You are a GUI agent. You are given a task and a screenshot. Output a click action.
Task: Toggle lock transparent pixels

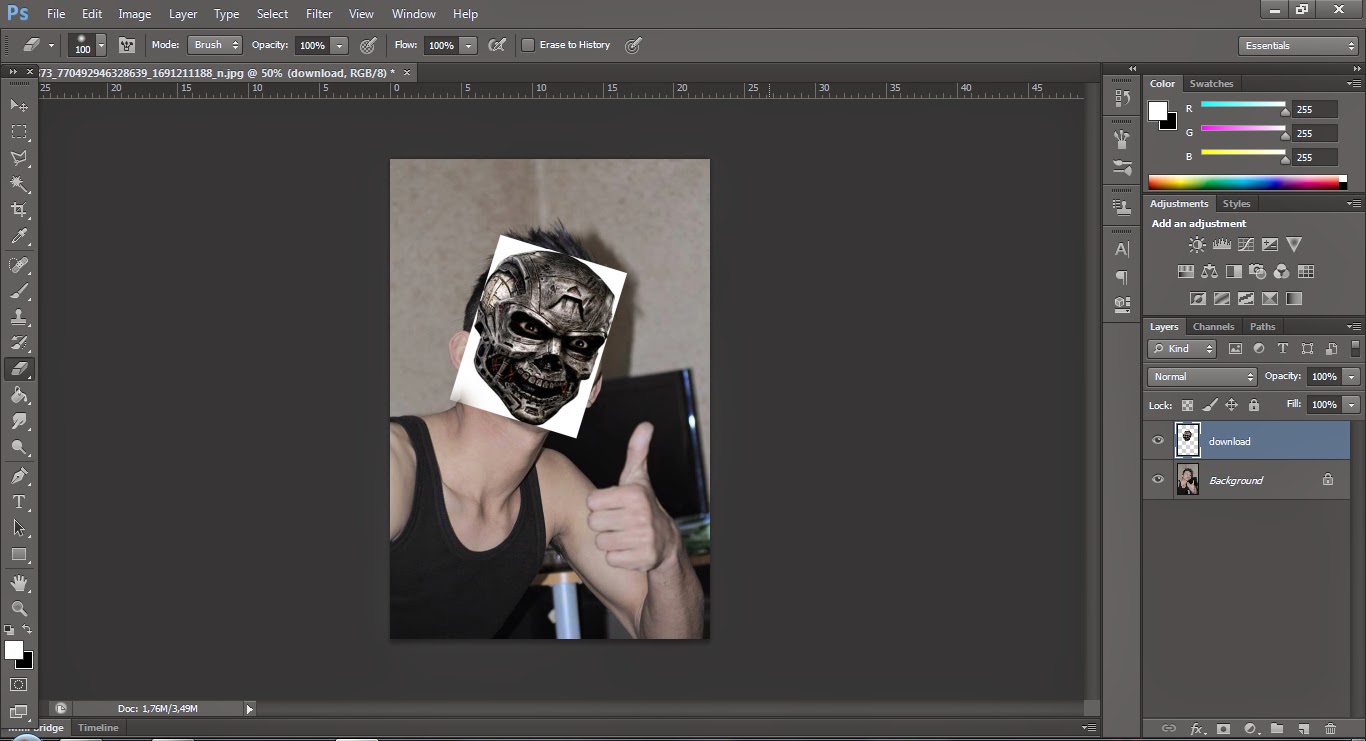(1187, 405)
